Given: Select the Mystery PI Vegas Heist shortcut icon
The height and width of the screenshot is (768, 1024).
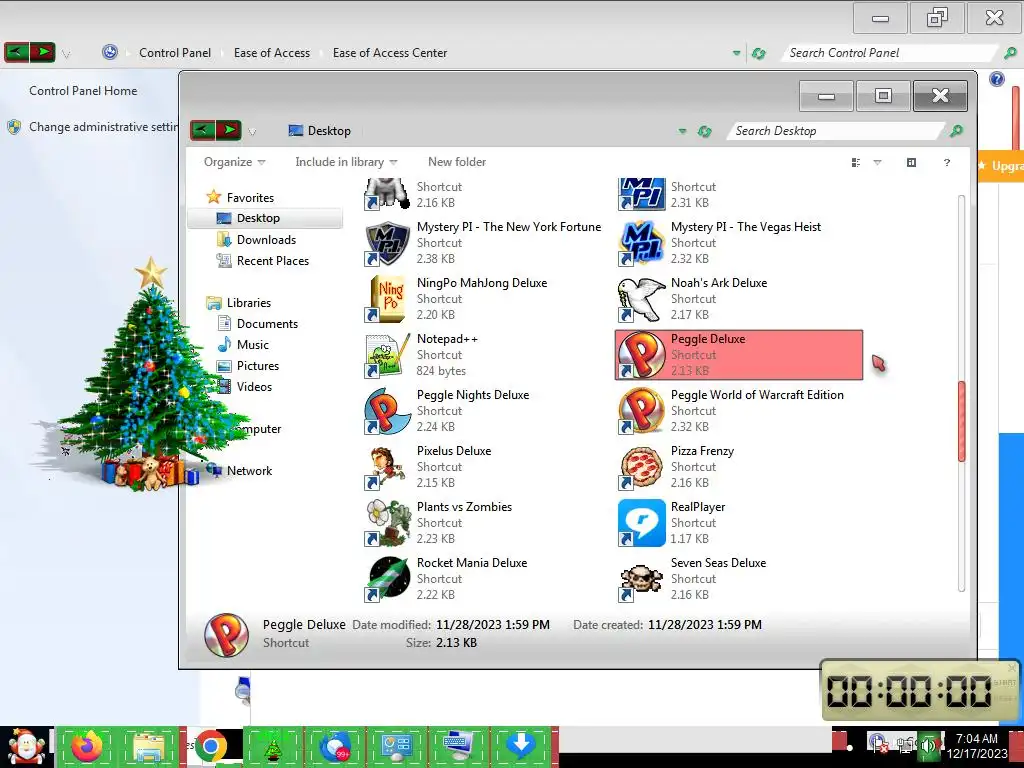Looking at the screenshot, I should [641, 243].
